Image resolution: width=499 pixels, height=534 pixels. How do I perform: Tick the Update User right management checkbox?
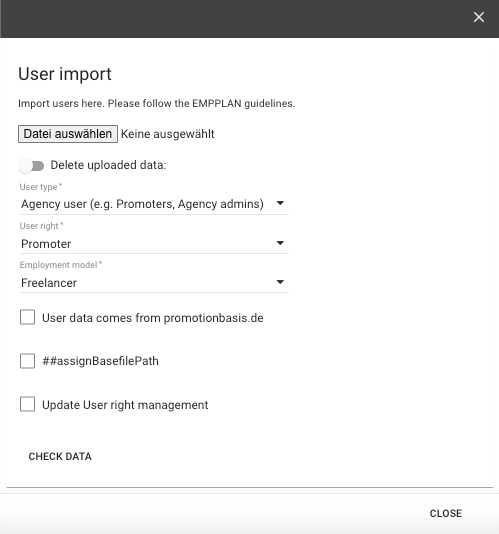[x=27, y=404]
